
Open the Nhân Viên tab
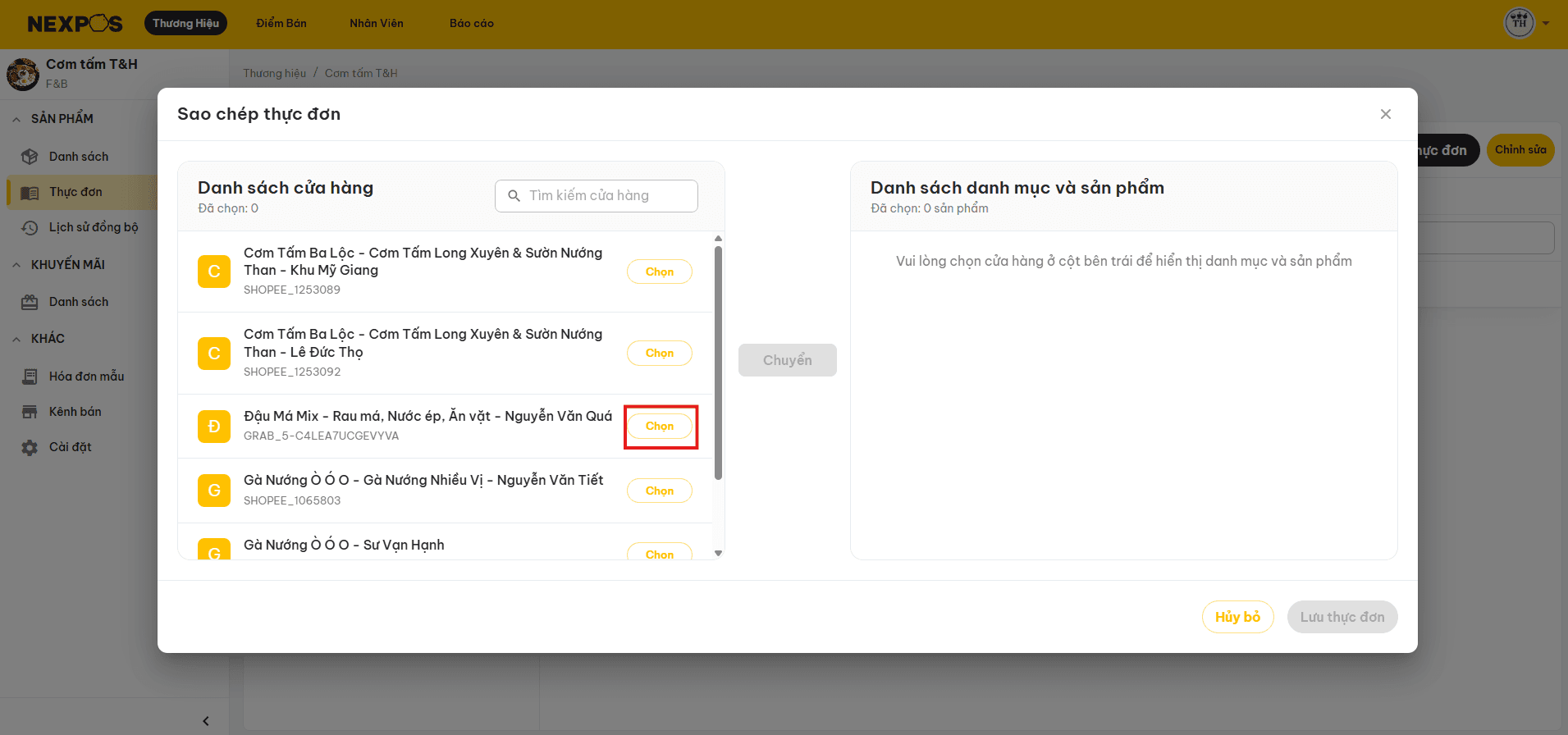(377, 23)
